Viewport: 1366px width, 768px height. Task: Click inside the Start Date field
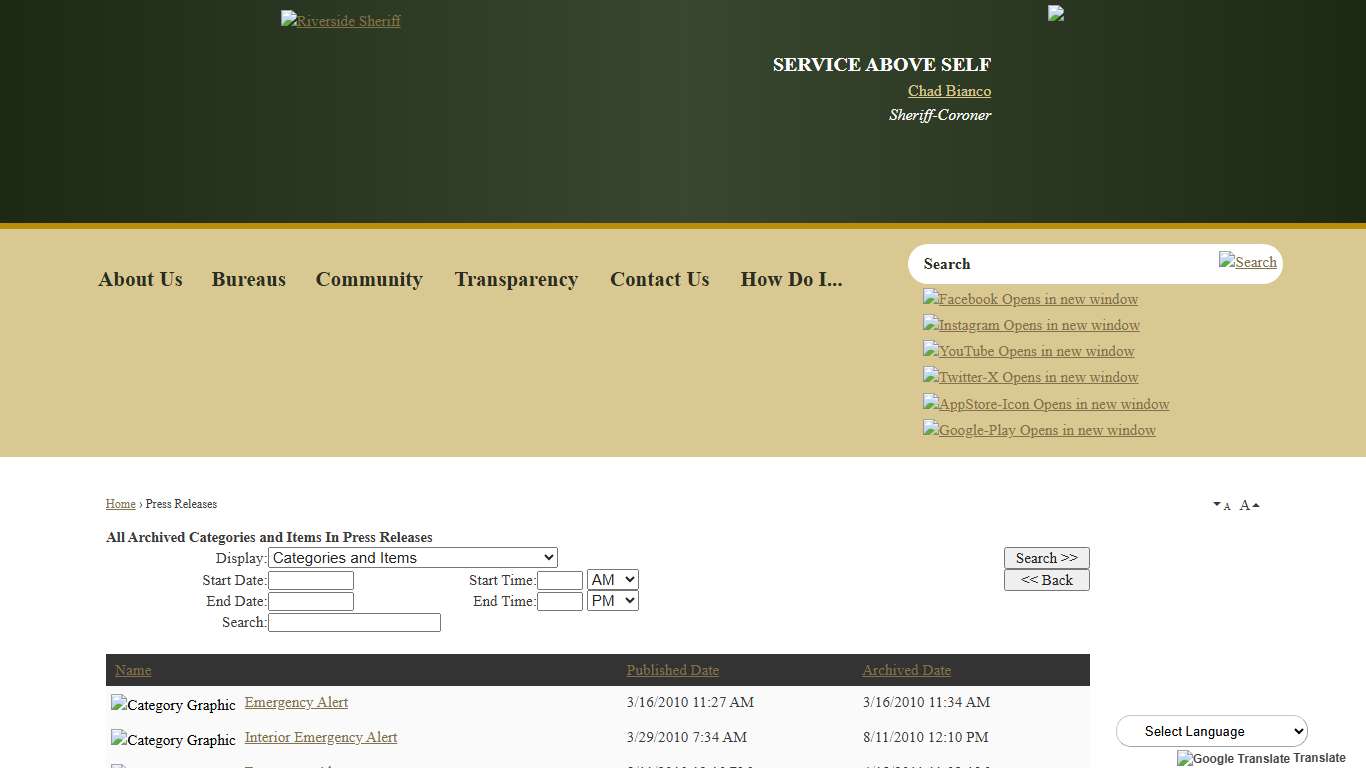(x=311, y=579)
